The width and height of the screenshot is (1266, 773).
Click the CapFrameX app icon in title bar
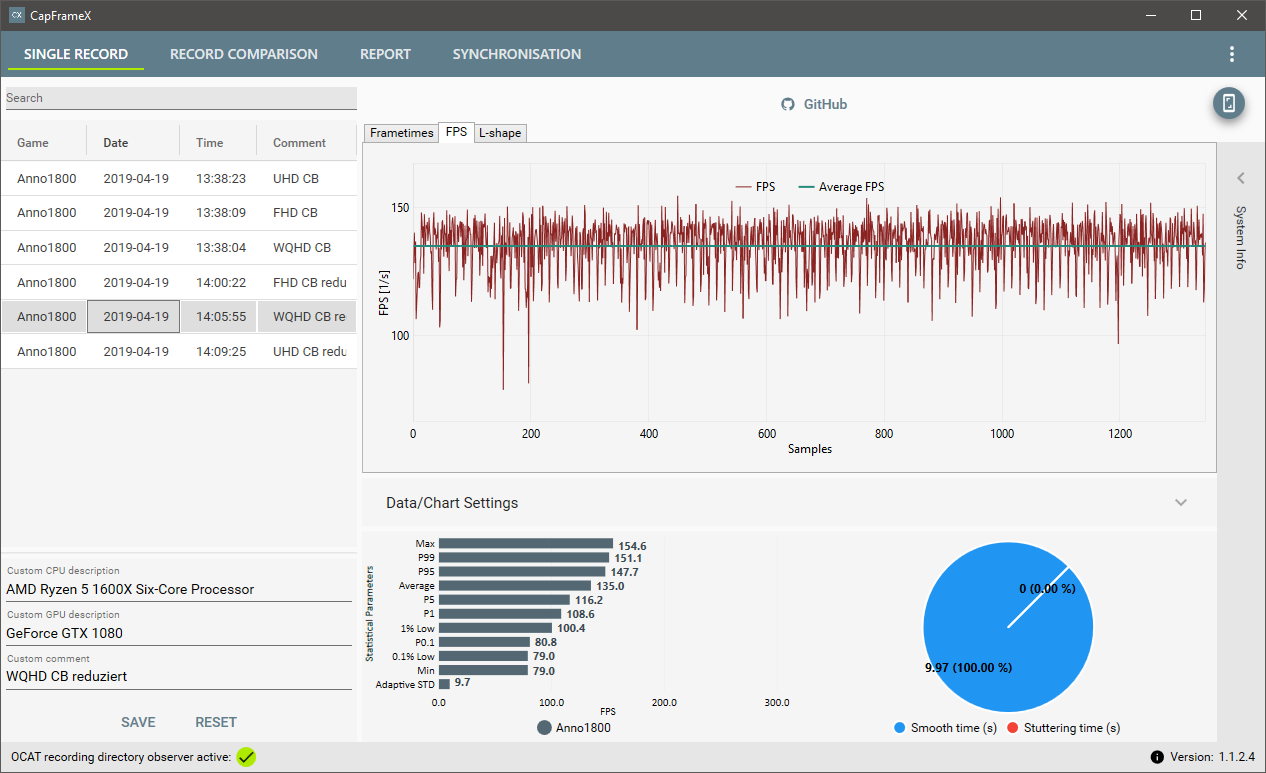pos(16,15)
